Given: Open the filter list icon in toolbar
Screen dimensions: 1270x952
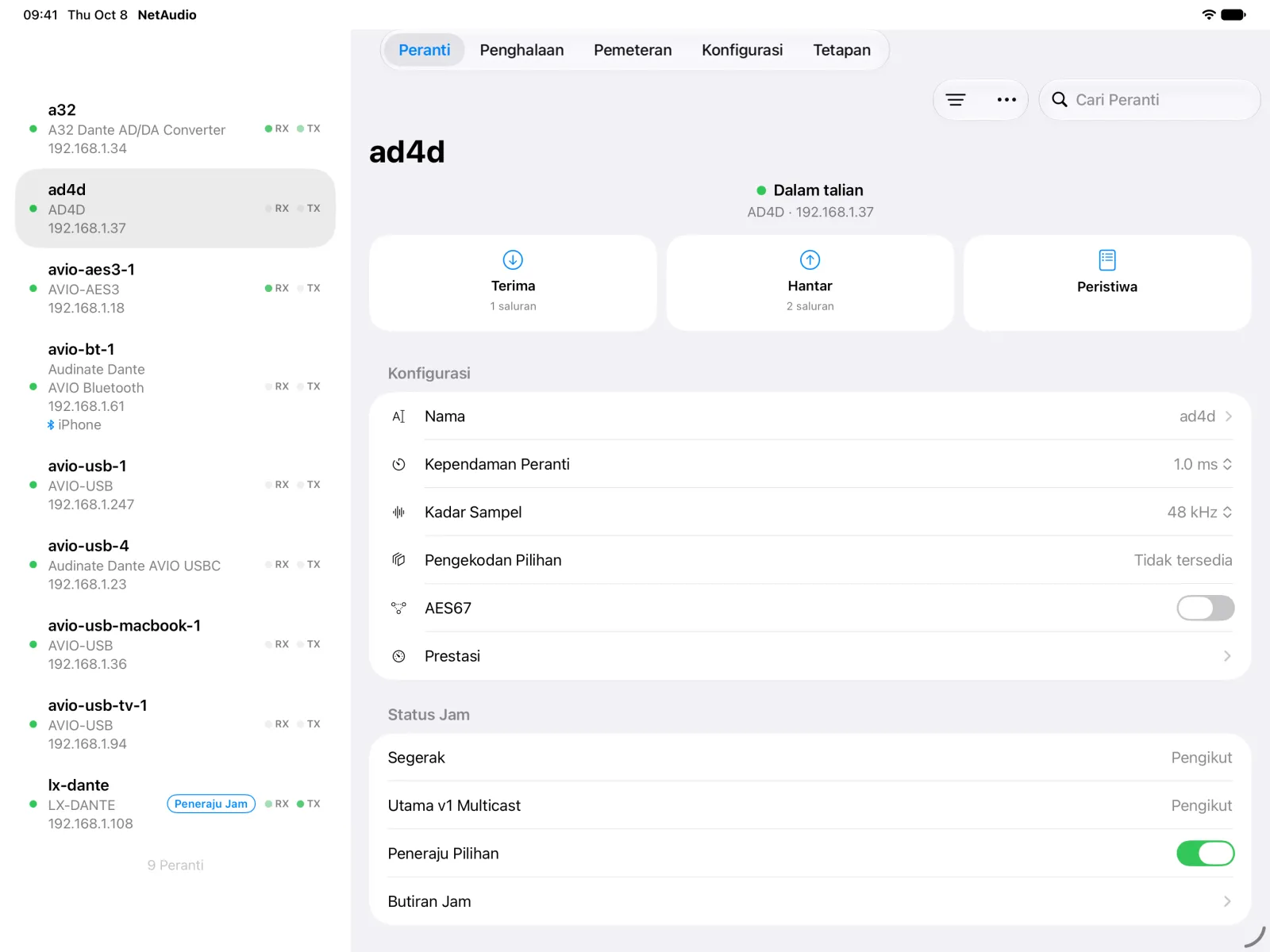Looking at the screenshot, I should click(x=956, y=100).
